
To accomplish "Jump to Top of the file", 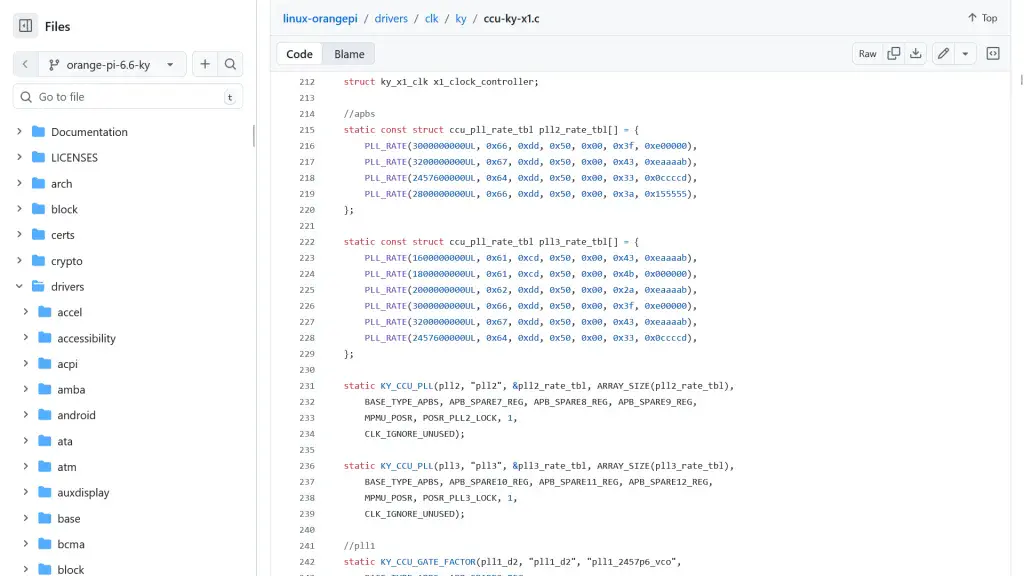I will coord(982,18).
